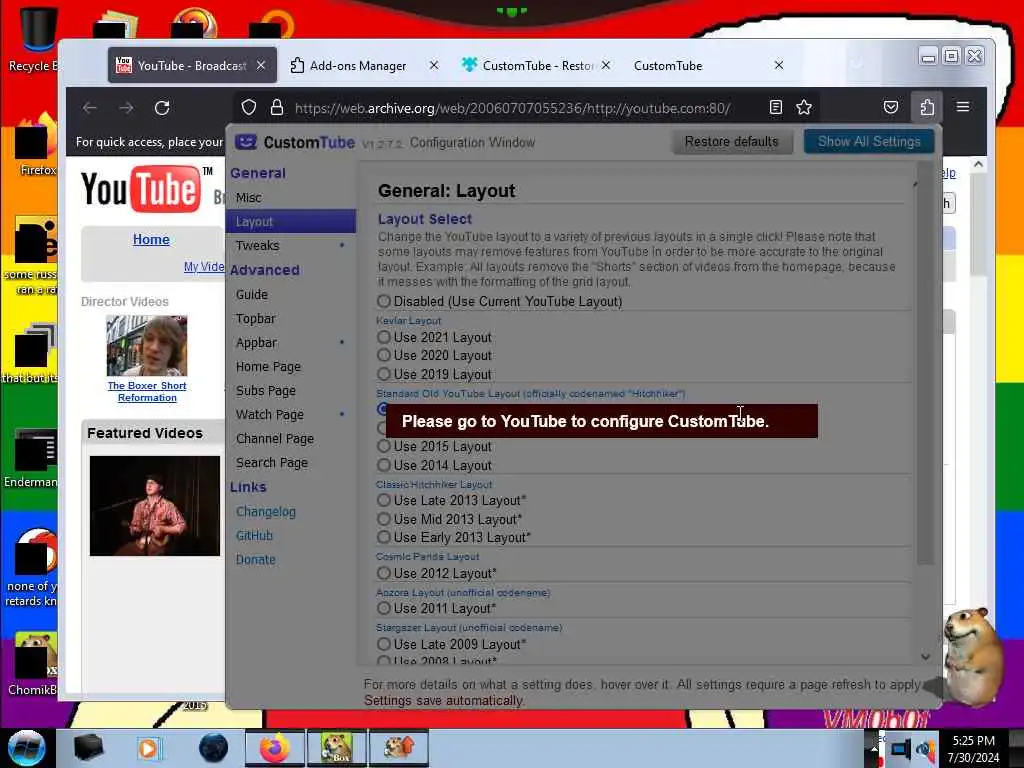Viewport: 1024px width, 768px height.
Task: Click the network icon in system tray
Action: (901, 748)
